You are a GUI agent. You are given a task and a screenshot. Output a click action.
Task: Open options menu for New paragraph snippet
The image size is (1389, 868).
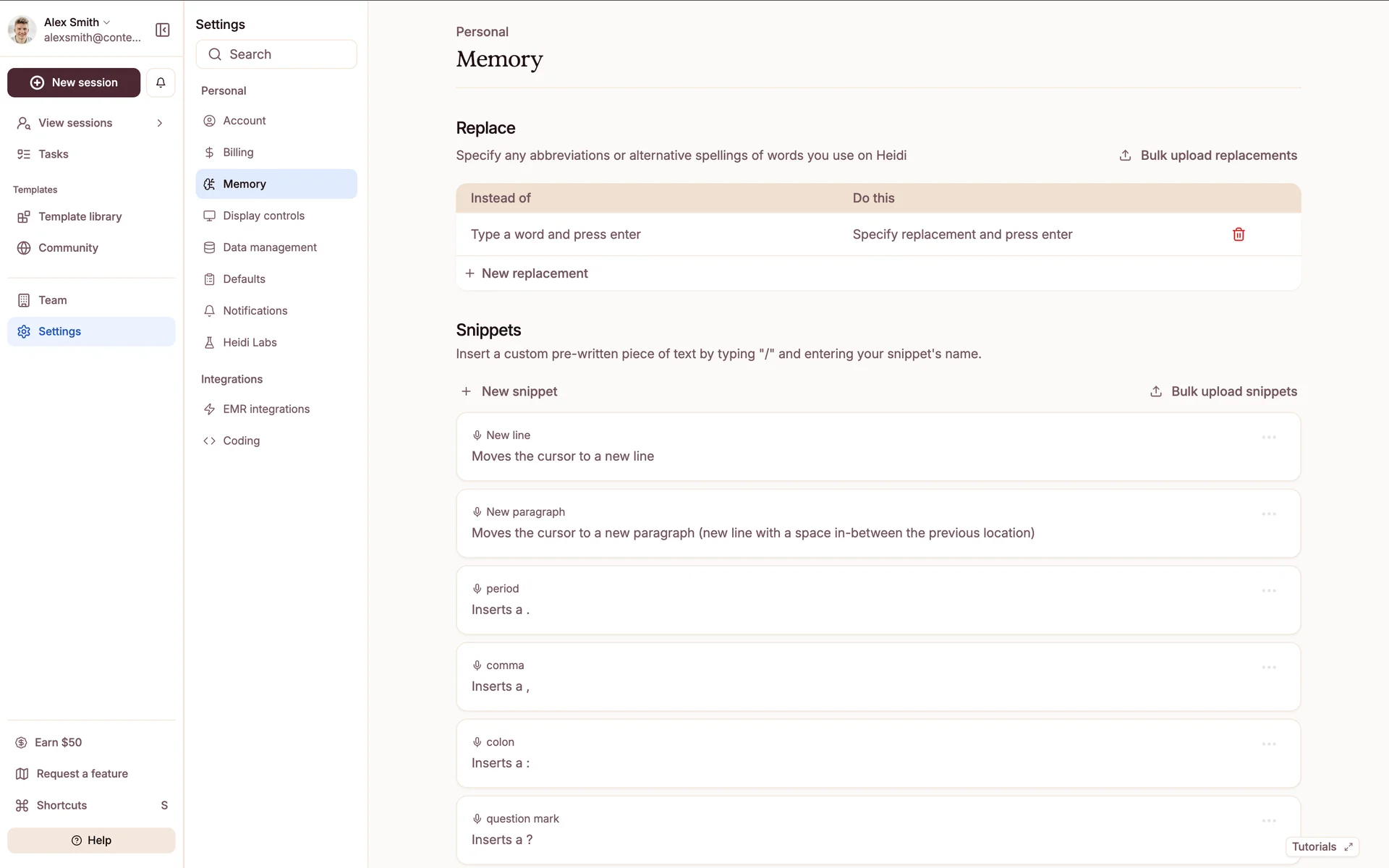[x=1268, y=514]
